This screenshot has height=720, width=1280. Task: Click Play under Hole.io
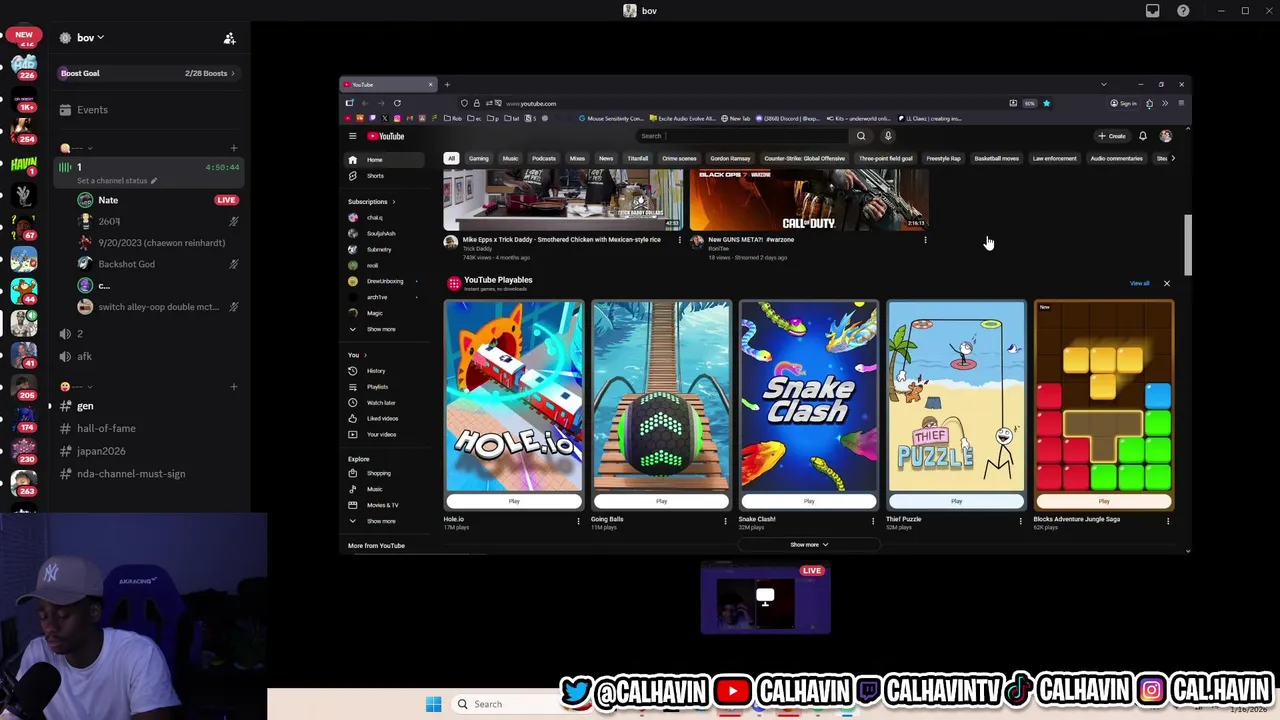[x=514, y=501]
